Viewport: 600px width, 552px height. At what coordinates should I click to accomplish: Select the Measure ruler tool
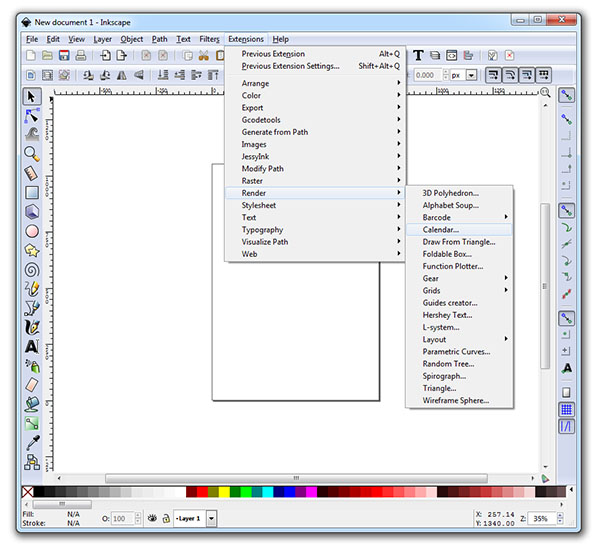tap(32, 173)
